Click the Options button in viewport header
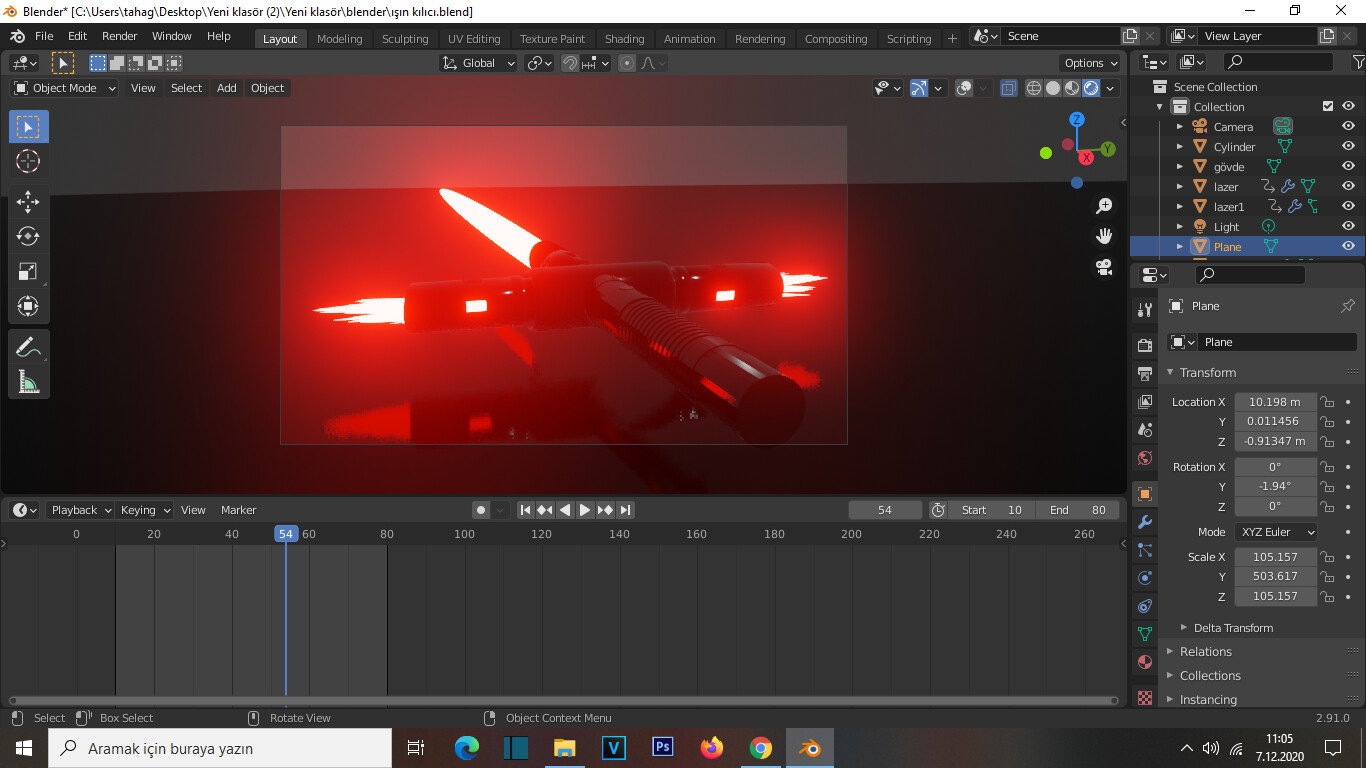Screen dimensions: 1366x768 pos(1091,63)
